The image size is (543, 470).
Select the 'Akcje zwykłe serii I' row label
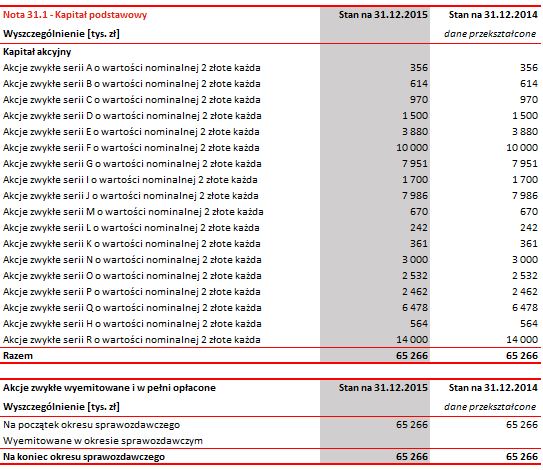click(130, 180)
